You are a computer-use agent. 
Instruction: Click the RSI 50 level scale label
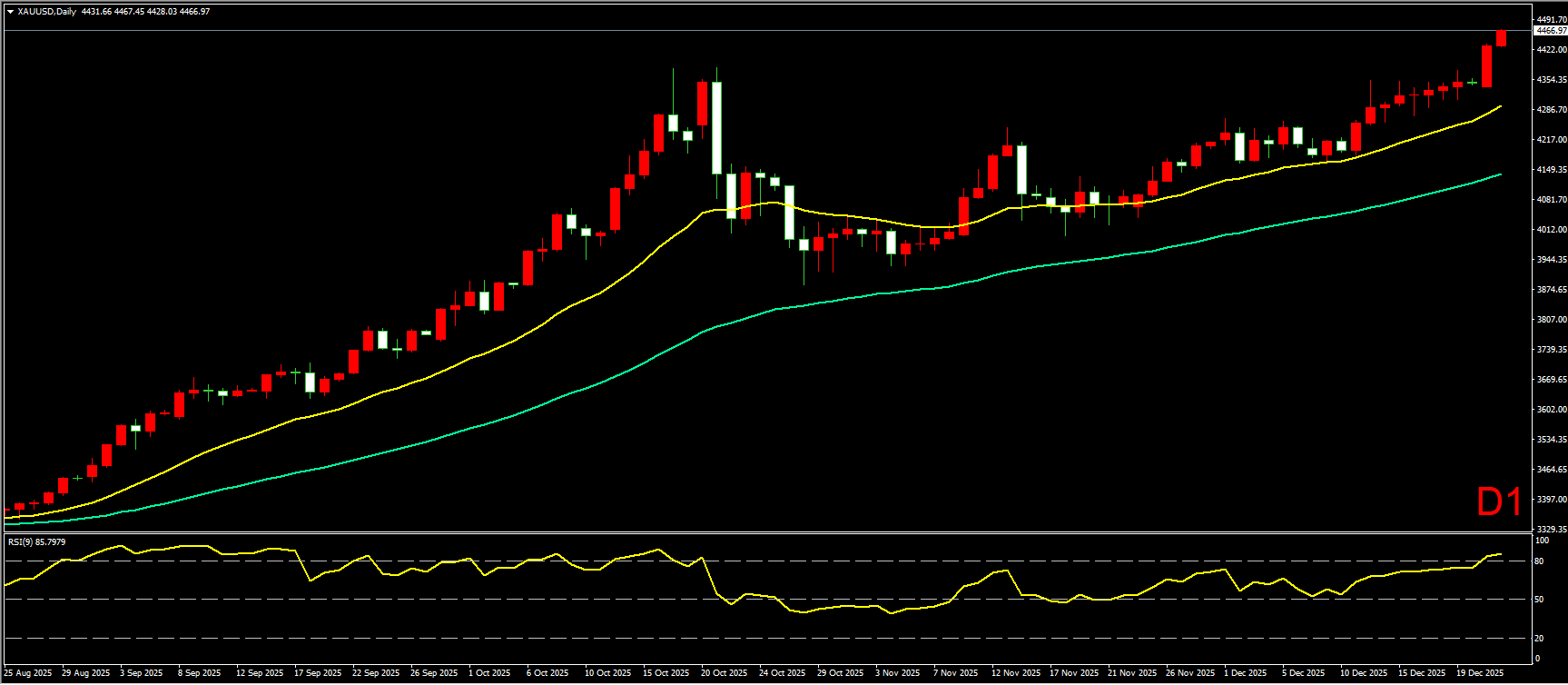(x=1539, y=600)
